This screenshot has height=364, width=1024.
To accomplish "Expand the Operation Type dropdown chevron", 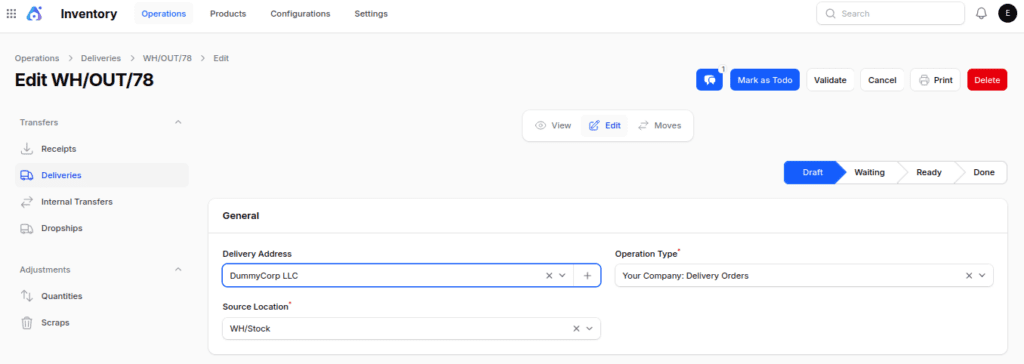I will point(982,276).
